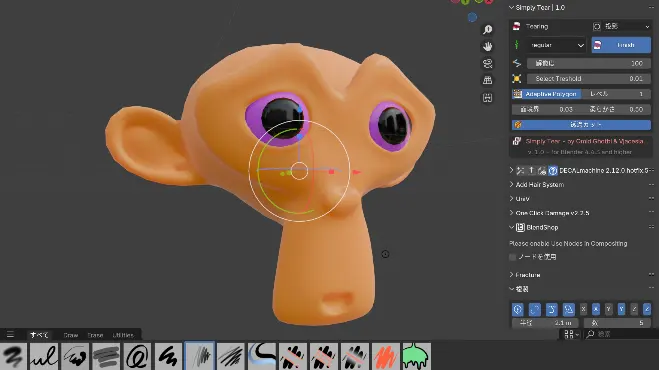Toggle the highlighted blue X axis button
The height and width of the screenshot is (370, 659).
tap(596, 309)
